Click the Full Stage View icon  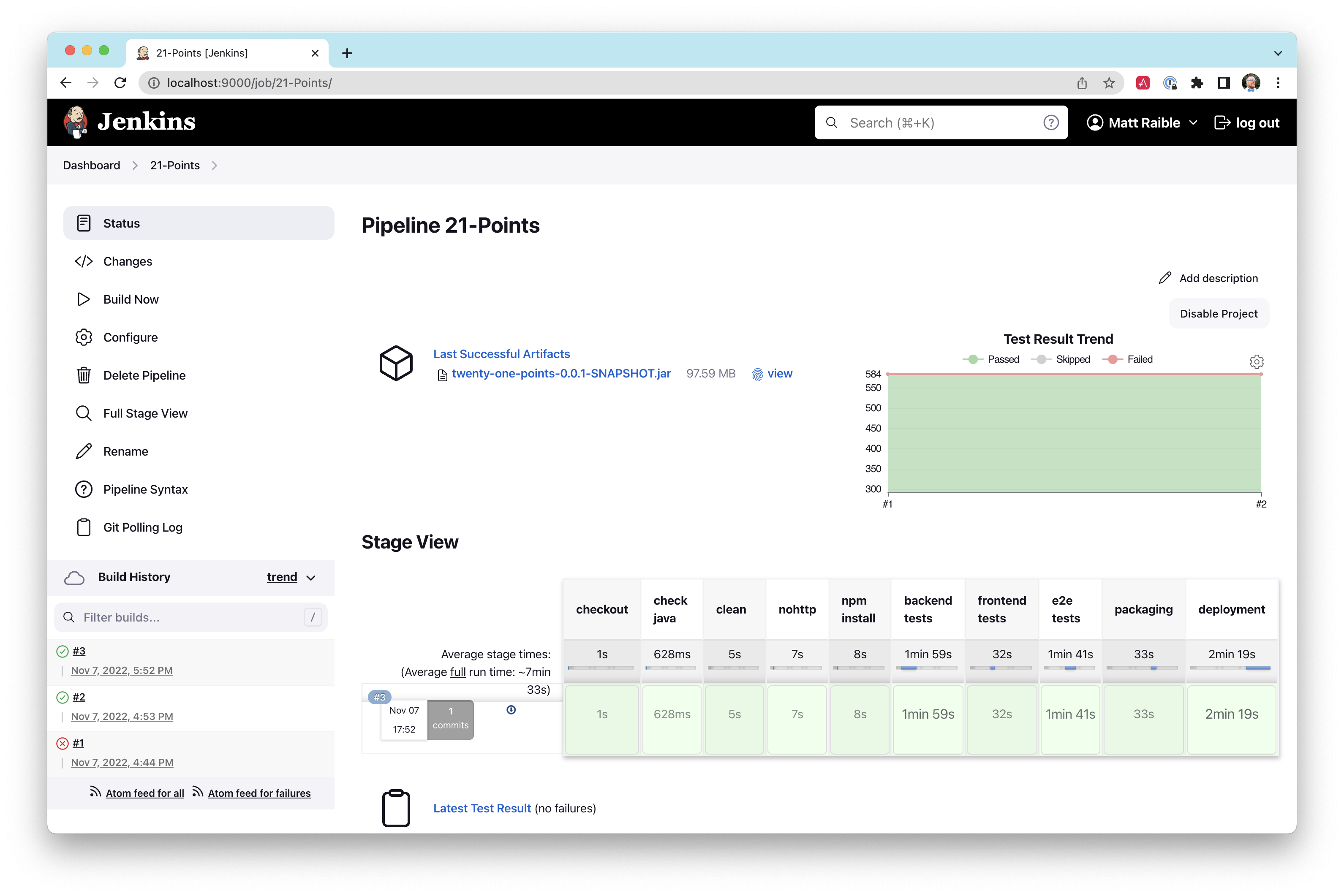click(84, 413)
